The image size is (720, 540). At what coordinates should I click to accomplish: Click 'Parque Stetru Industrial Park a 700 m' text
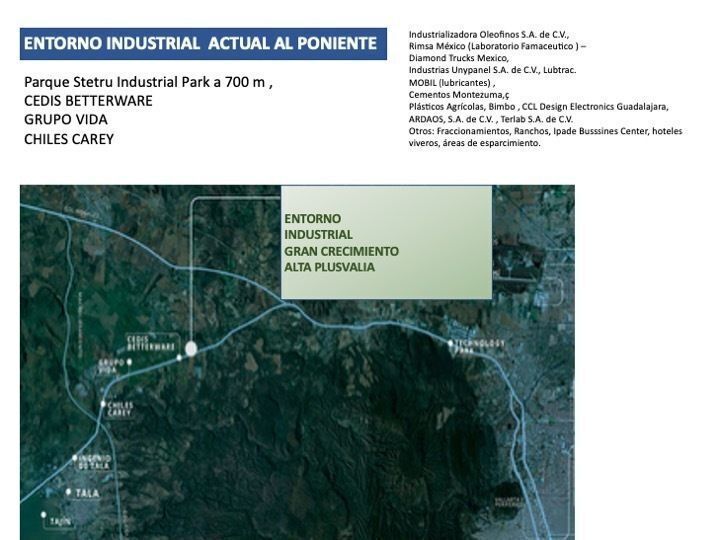click(148, 82)
